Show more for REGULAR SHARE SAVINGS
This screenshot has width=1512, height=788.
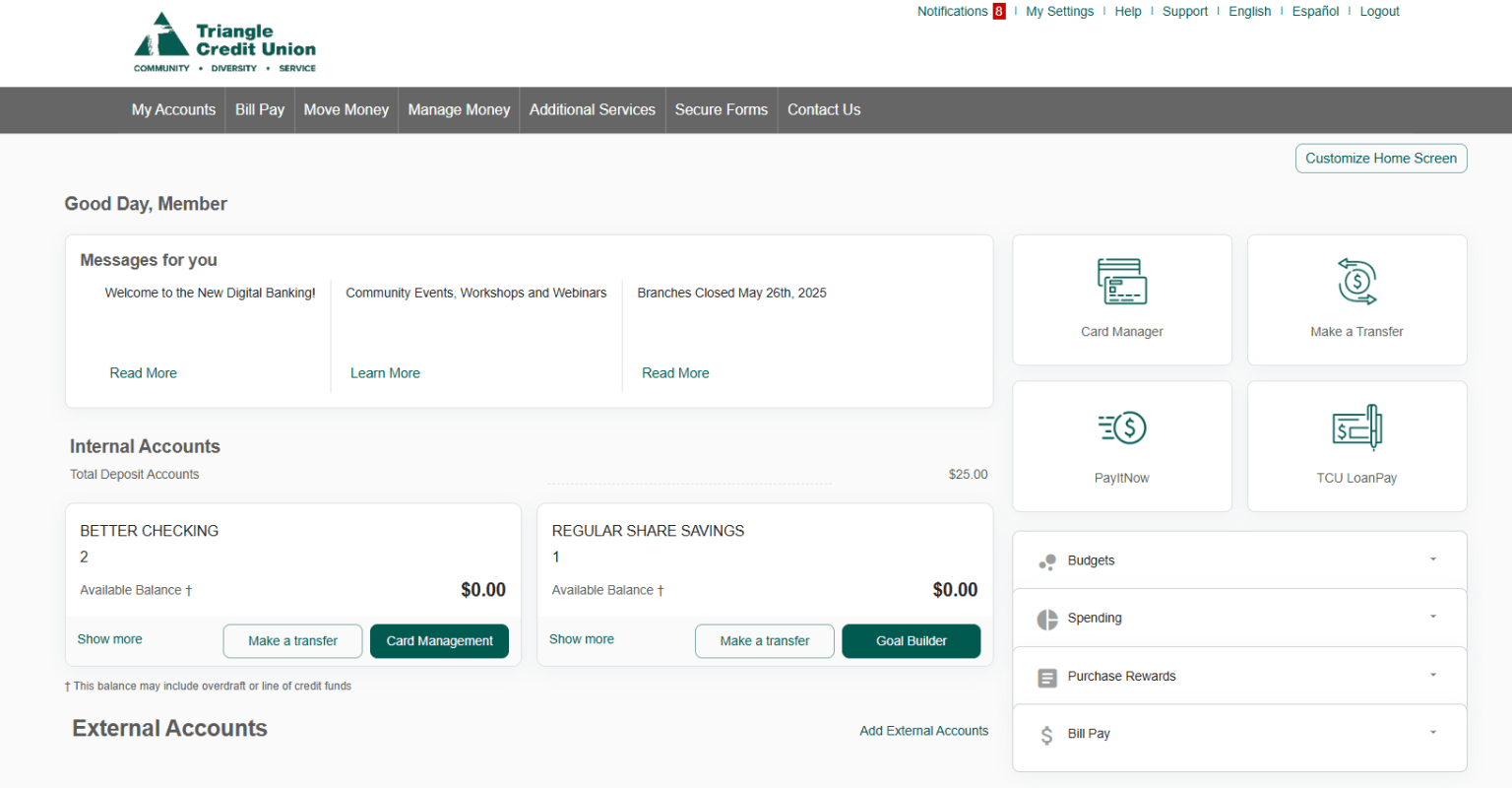click(581, 638)
